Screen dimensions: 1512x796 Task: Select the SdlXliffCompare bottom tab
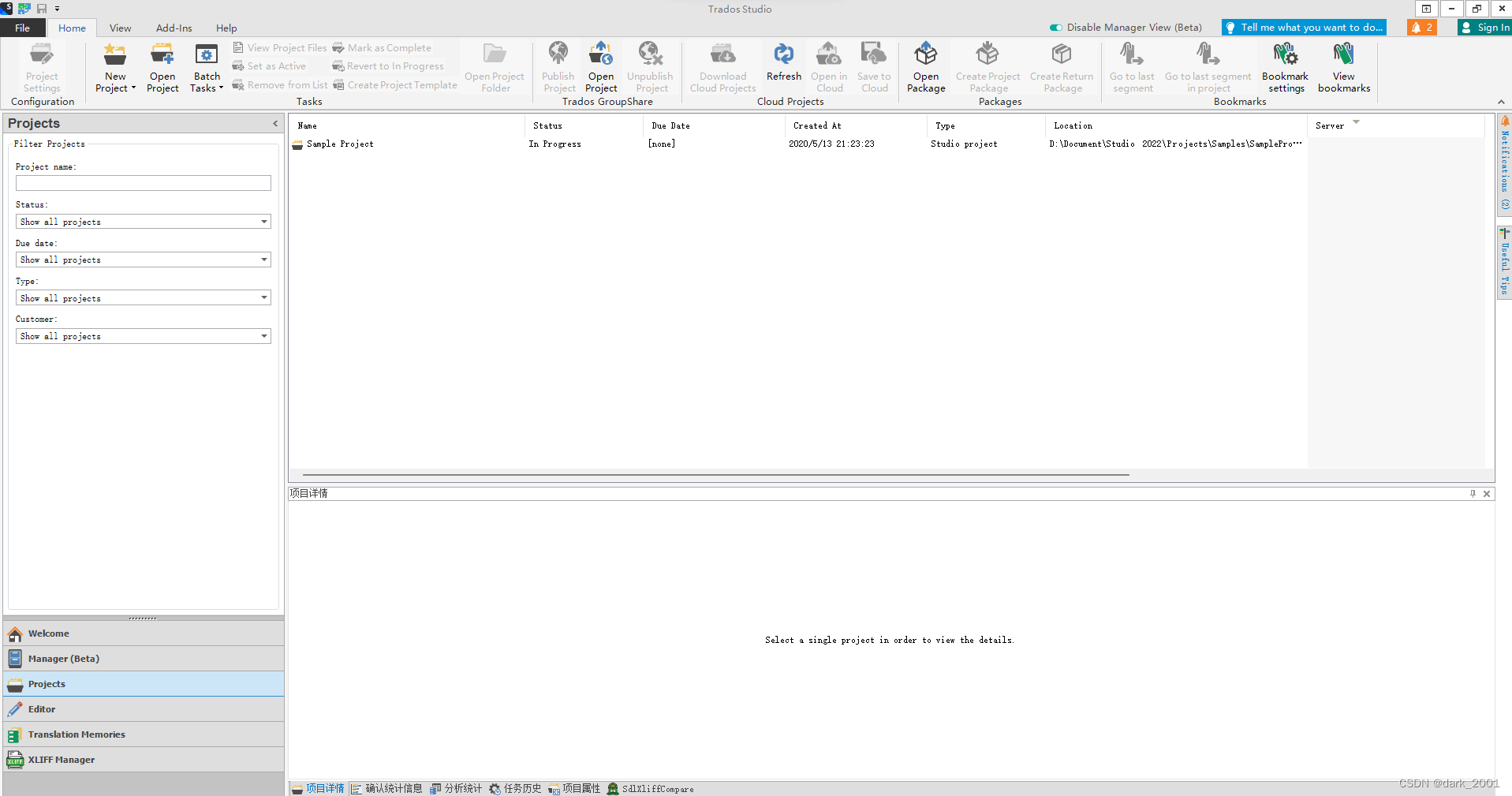[x=651, y=788]
